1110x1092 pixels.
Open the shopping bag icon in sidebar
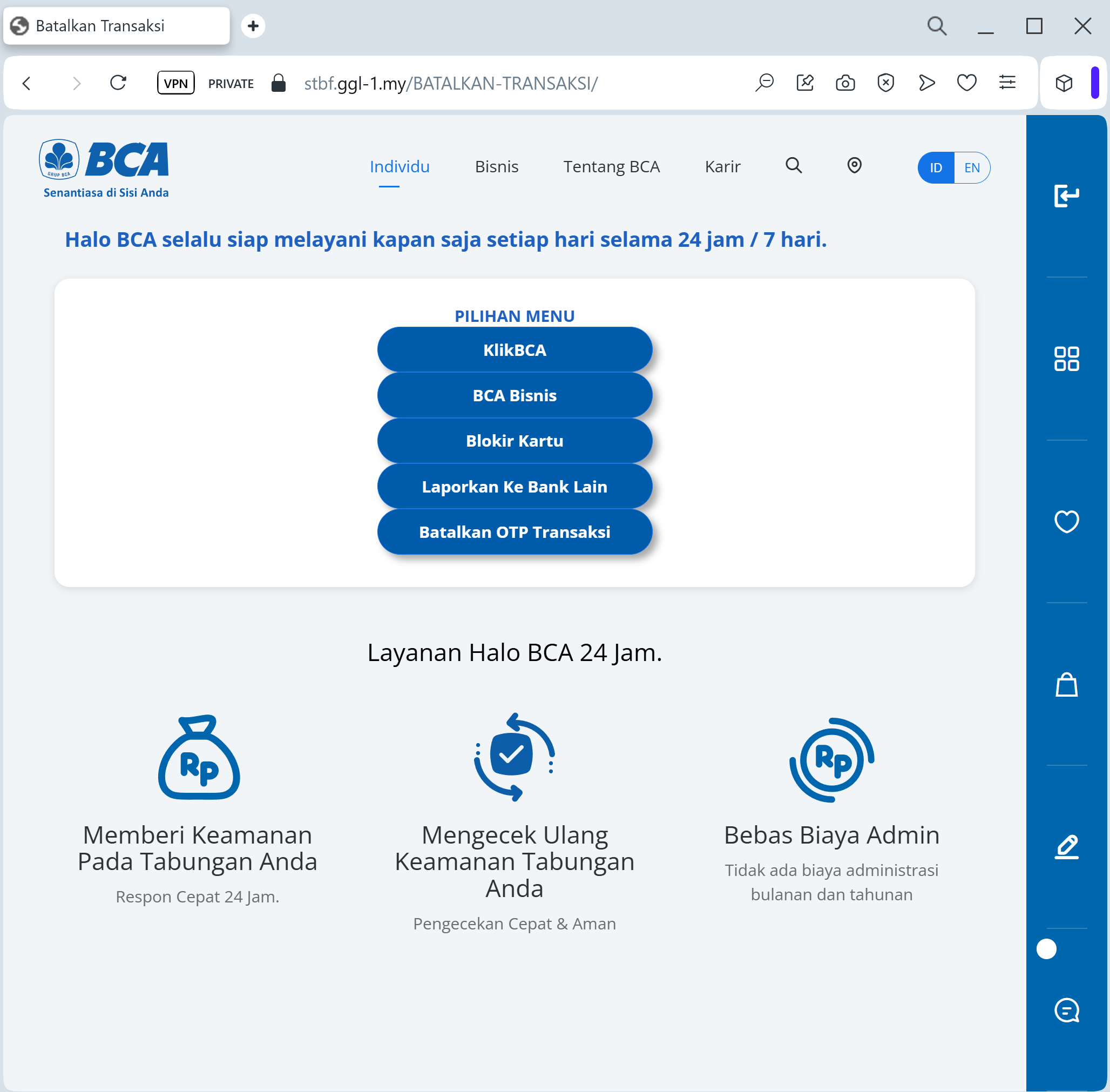pos(1066,684)
